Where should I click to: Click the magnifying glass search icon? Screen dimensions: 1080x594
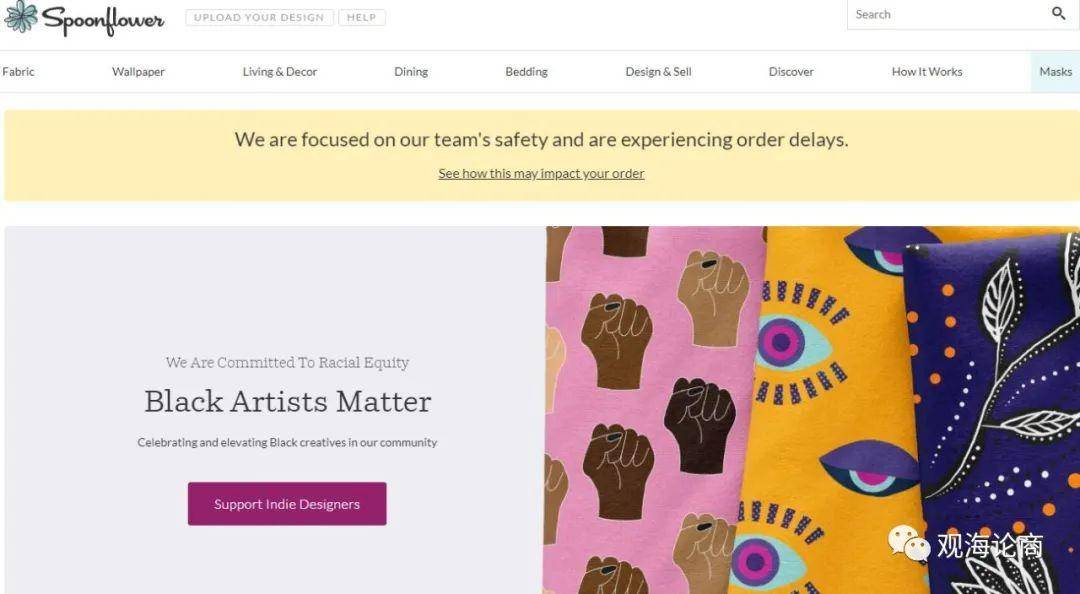tap(1059, 14)
